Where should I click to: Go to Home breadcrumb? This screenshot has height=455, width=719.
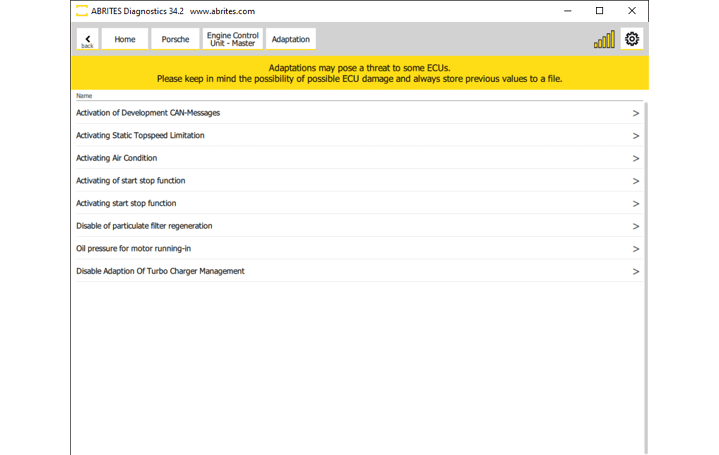pos(124,39)
